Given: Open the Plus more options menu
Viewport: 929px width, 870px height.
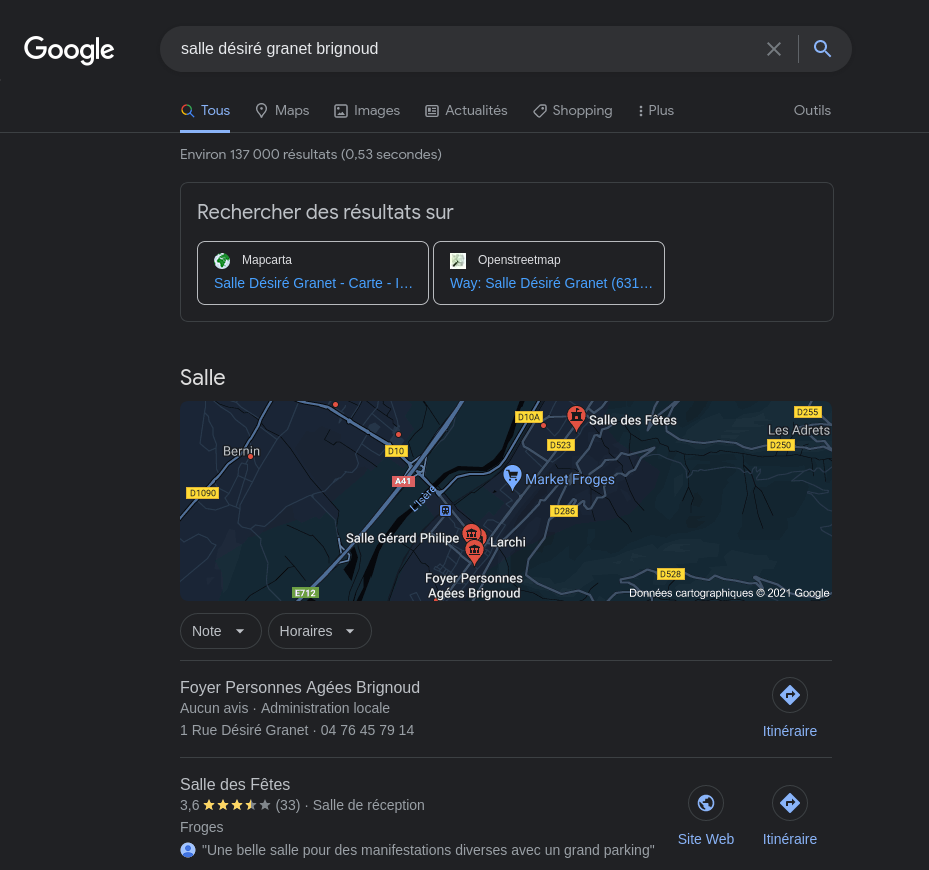Looking at the screenshot, I should 656,111.
